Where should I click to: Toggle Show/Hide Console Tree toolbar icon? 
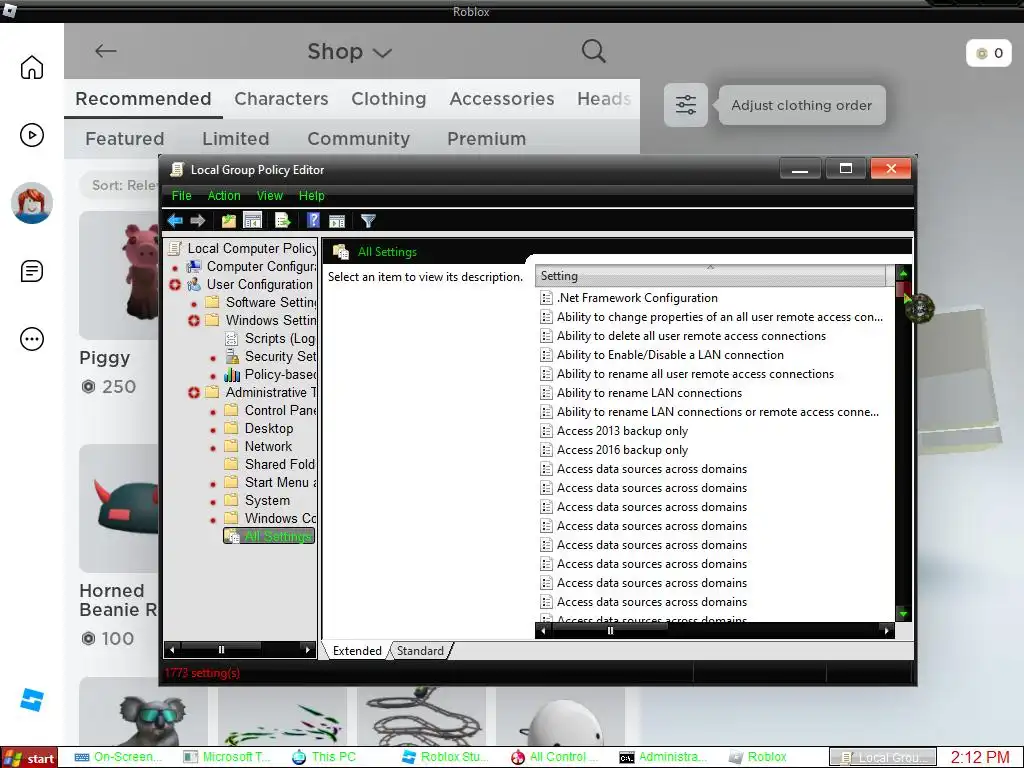[252, 221]
